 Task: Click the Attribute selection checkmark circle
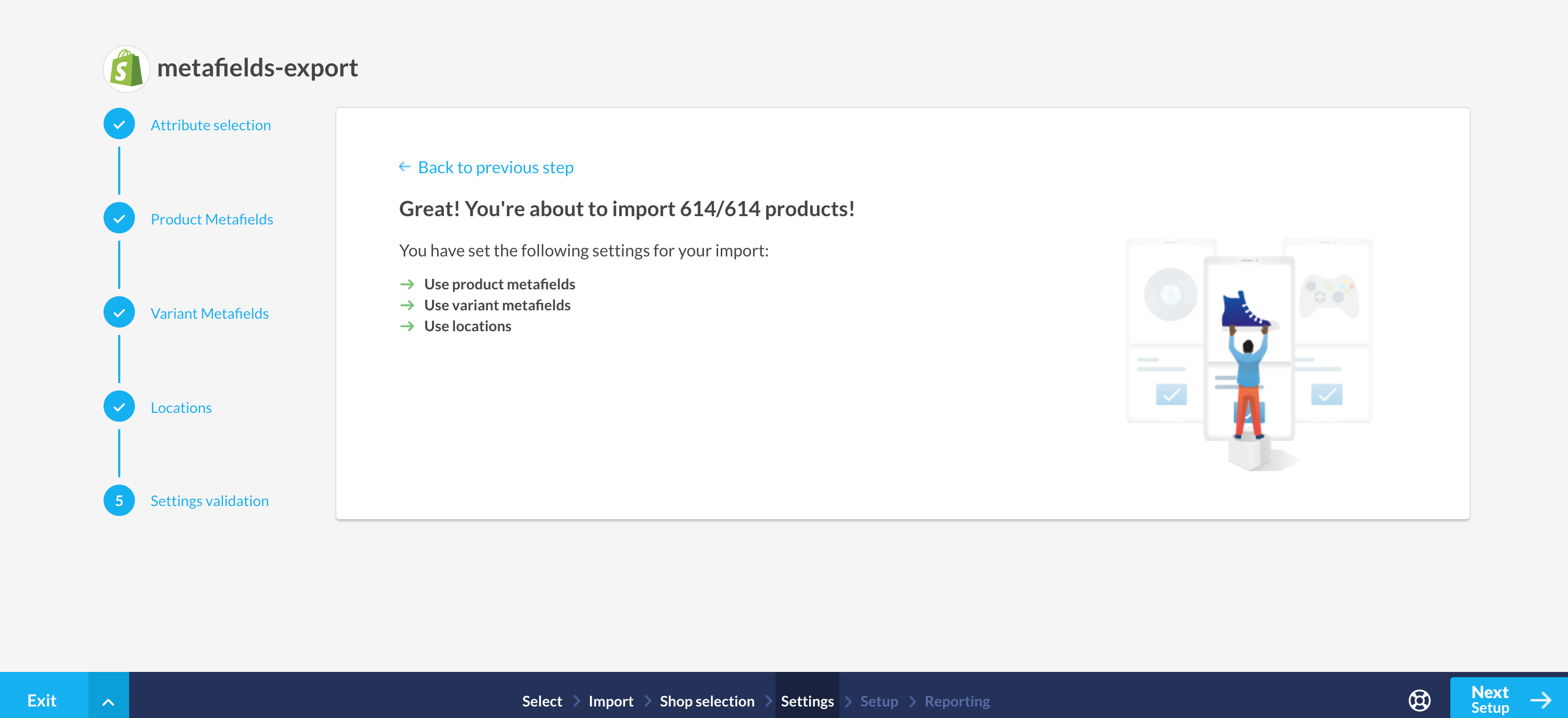119,124
